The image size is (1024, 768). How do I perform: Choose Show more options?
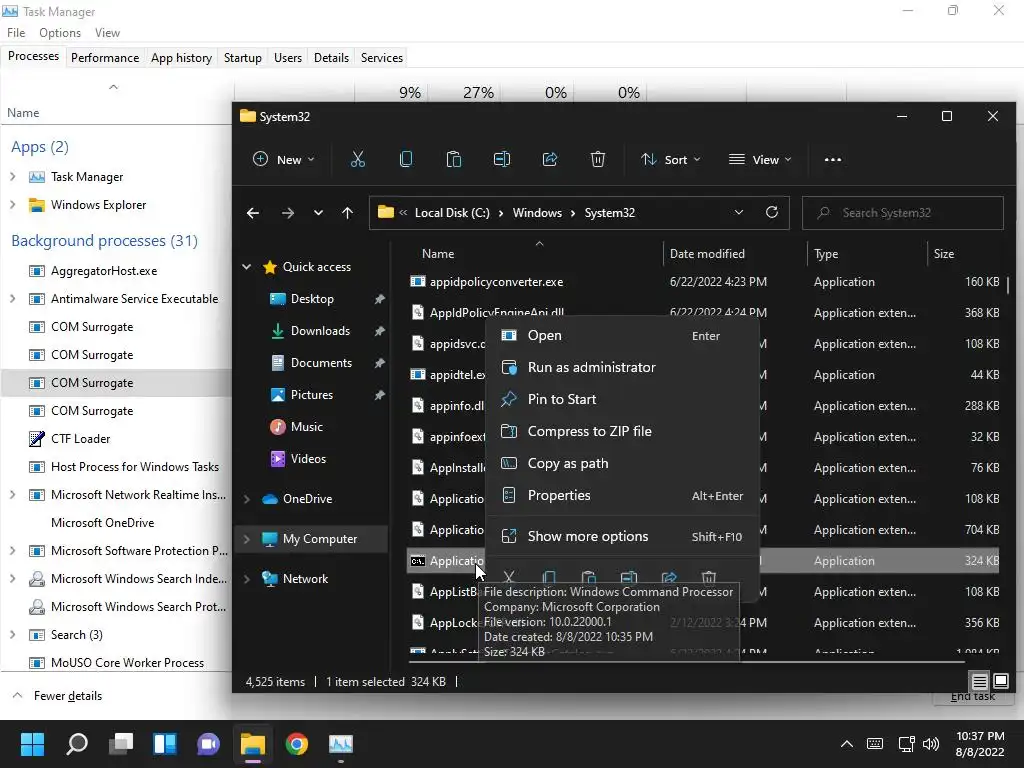point(622,536)
